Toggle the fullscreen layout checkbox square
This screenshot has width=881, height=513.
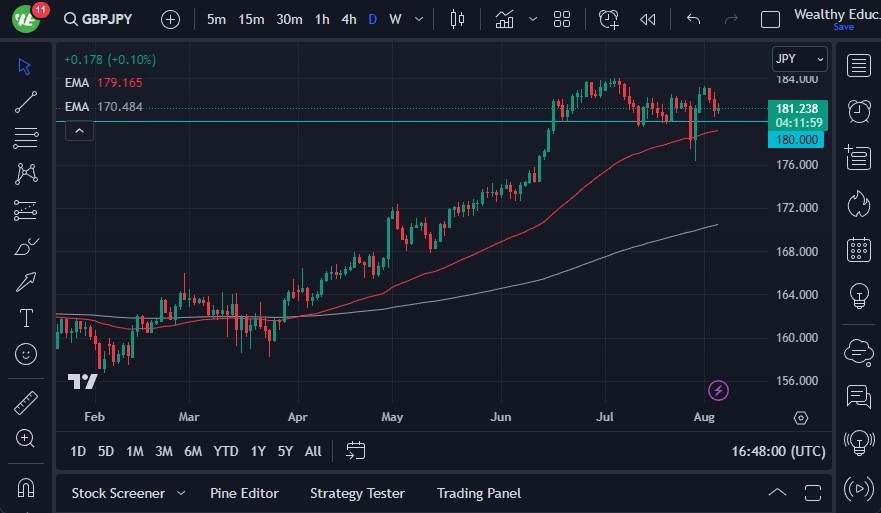[770, 19]
